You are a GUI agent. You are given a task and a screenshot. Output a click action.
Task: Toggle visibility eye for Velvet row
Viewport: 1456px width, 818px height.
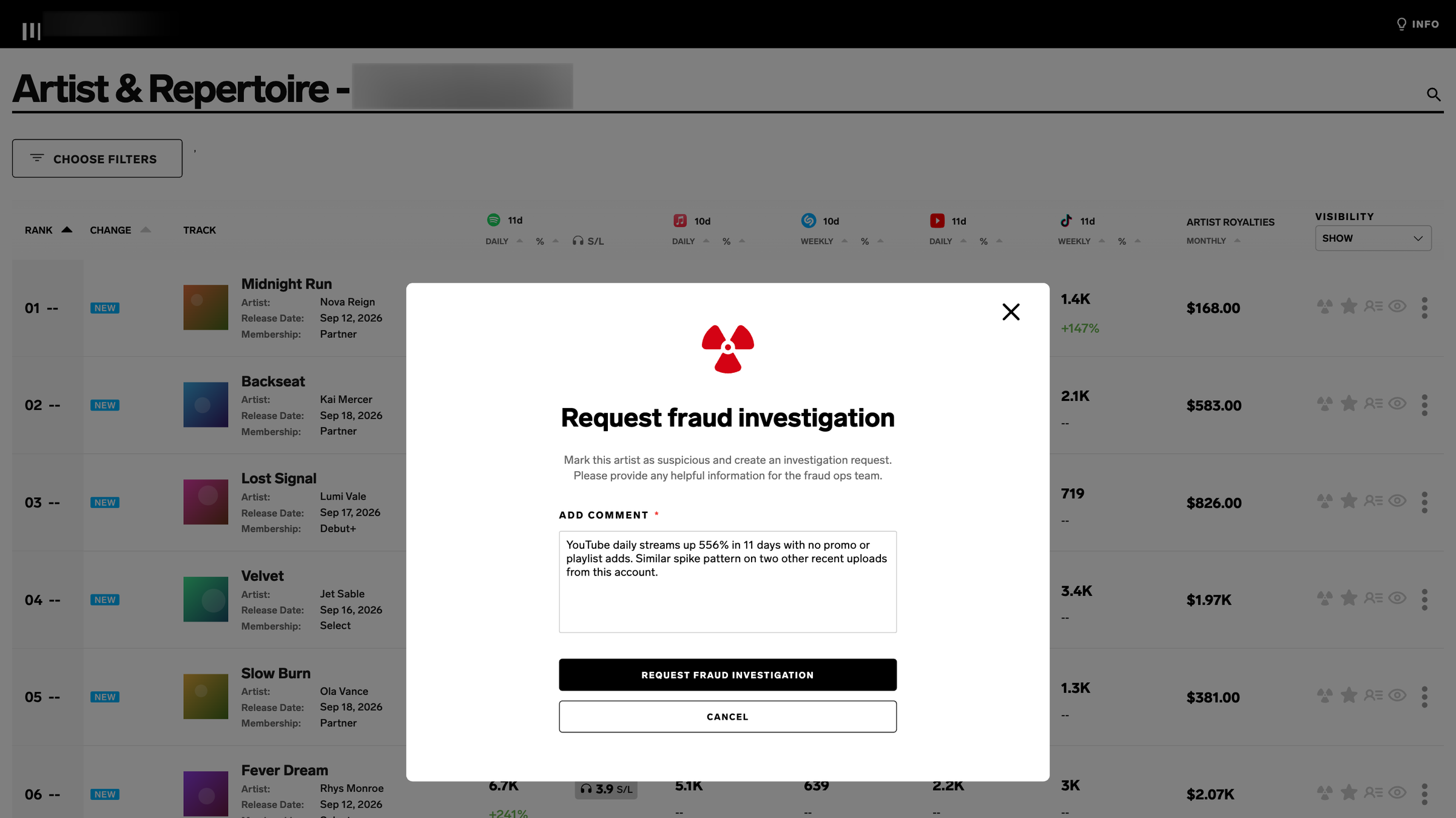coord(1397,598)
